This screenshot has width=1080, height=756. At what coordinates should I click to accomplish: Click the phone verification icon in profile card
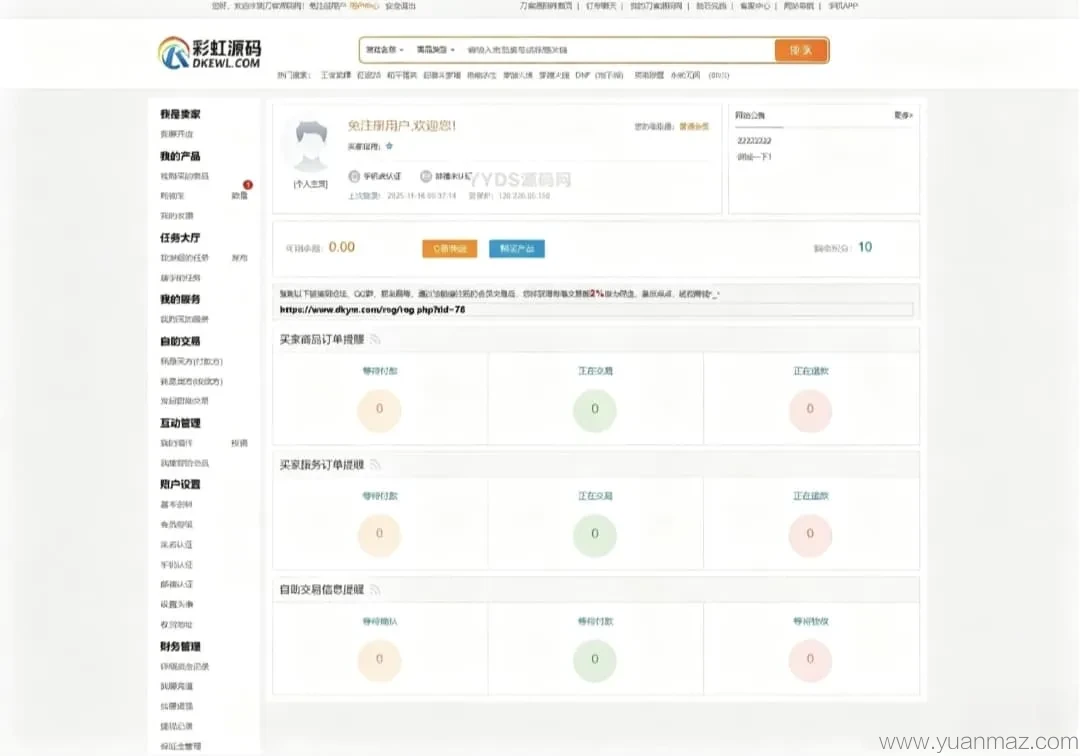[354, 176]
